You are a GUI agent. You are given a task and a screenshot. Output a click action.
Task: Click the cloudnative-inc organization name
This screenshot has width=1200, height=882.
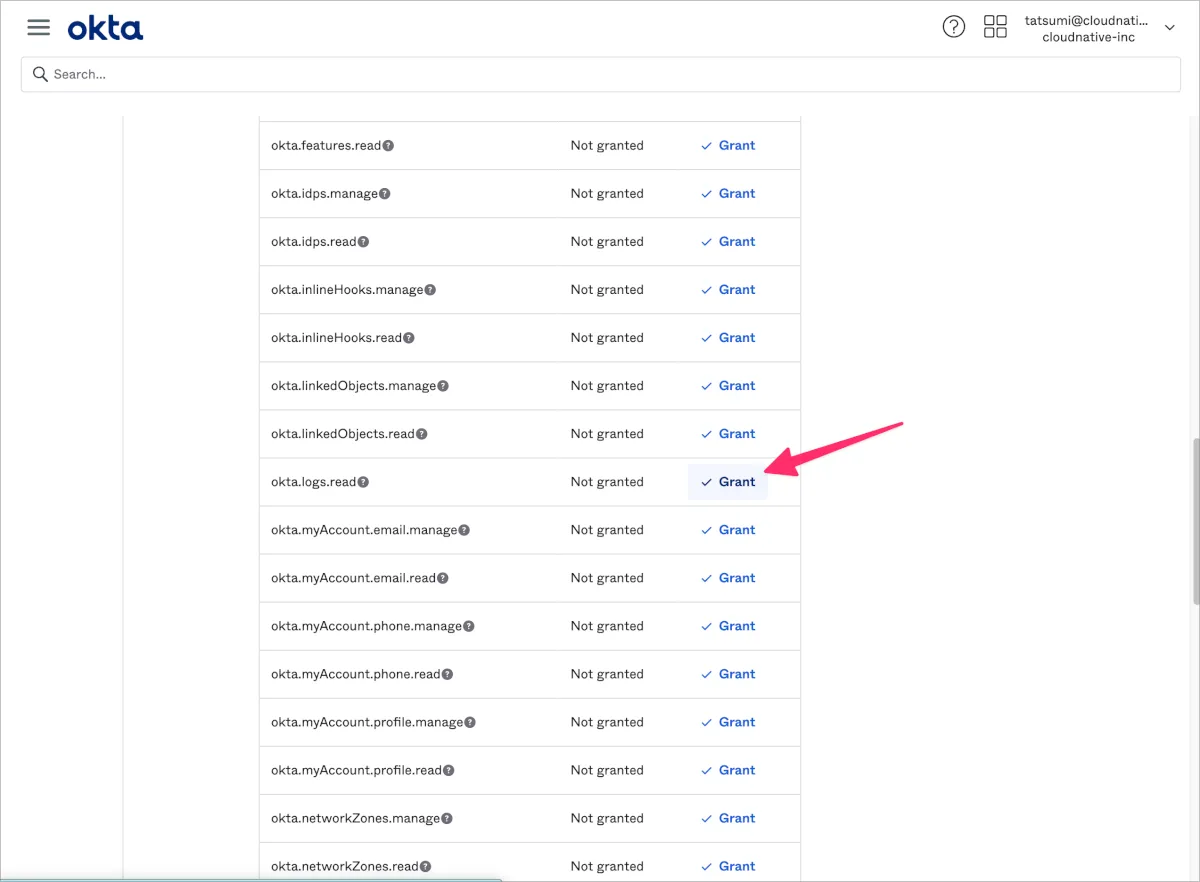pyautogui.click(x=1088, y=37)
